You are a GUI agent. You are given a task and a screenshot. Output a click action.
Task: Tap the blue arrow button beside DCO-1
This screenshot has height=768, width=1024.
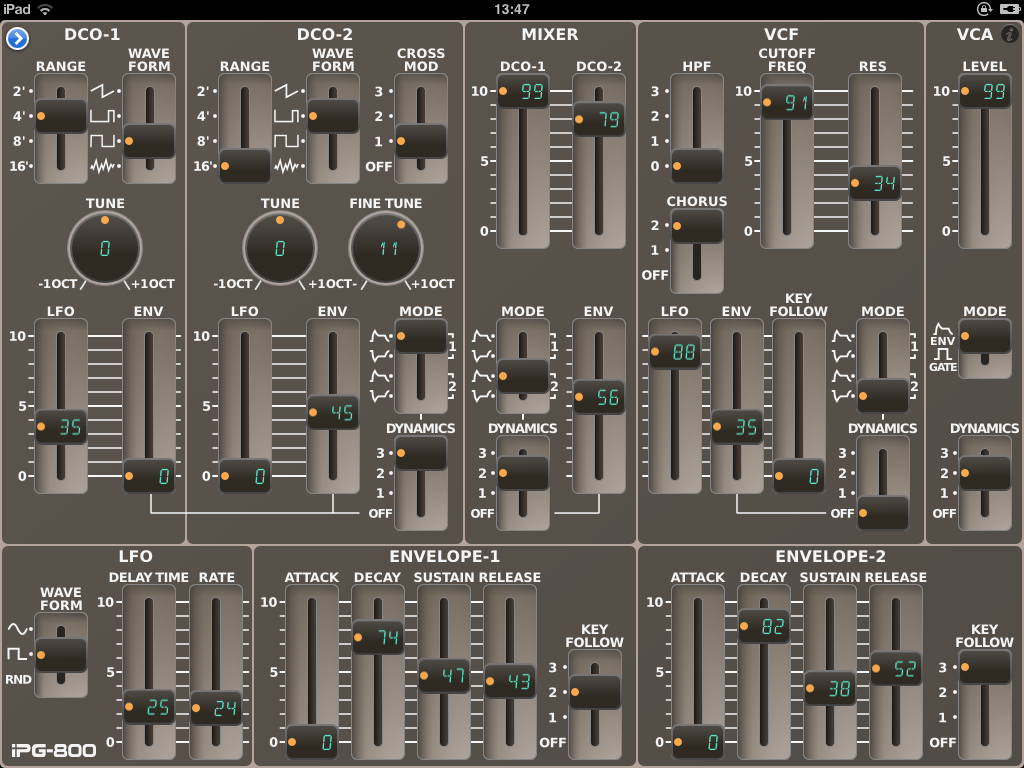17,39
